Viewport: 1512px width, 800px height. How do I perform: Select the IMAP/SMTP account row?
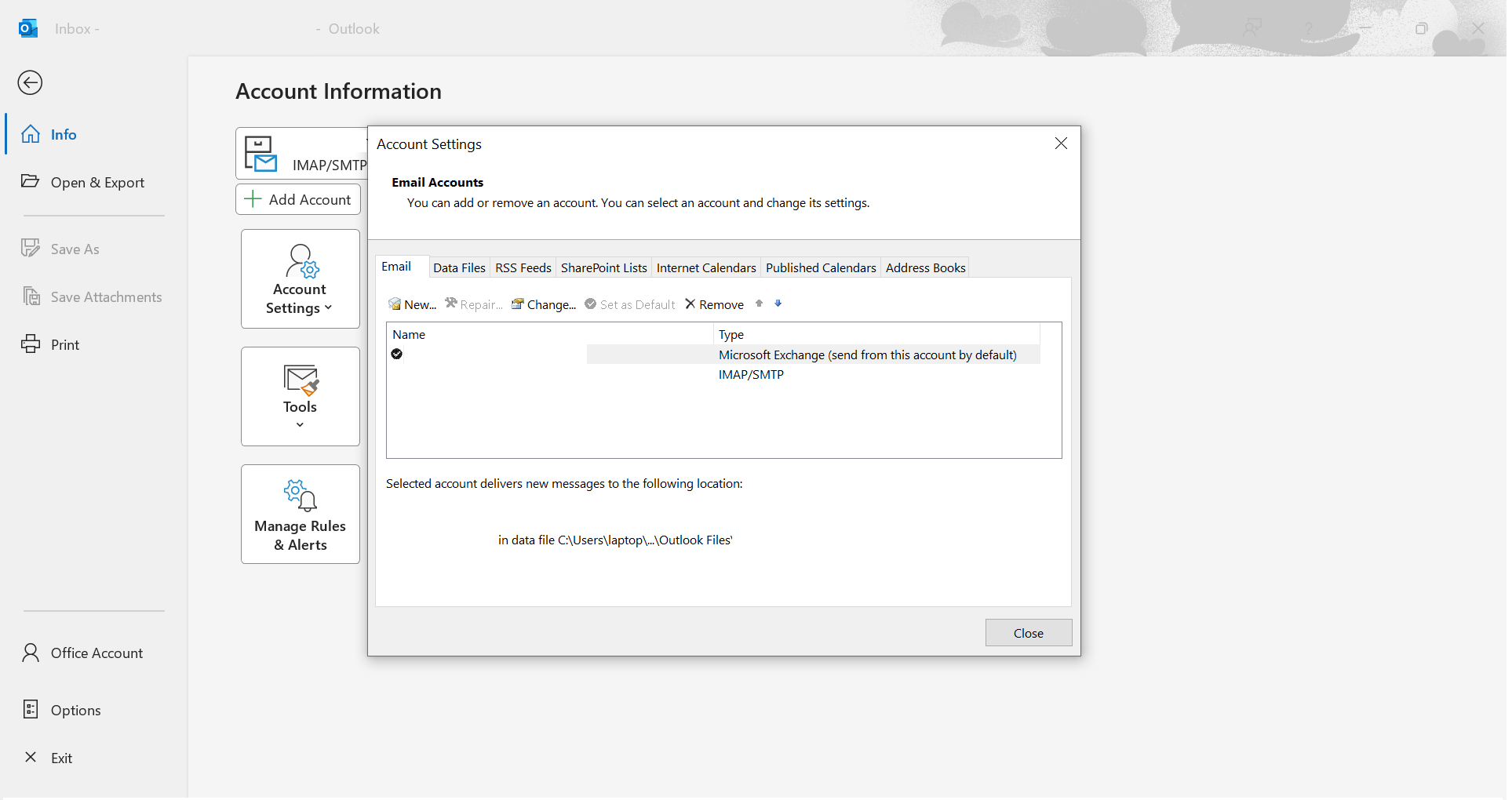tap(714, 375)
